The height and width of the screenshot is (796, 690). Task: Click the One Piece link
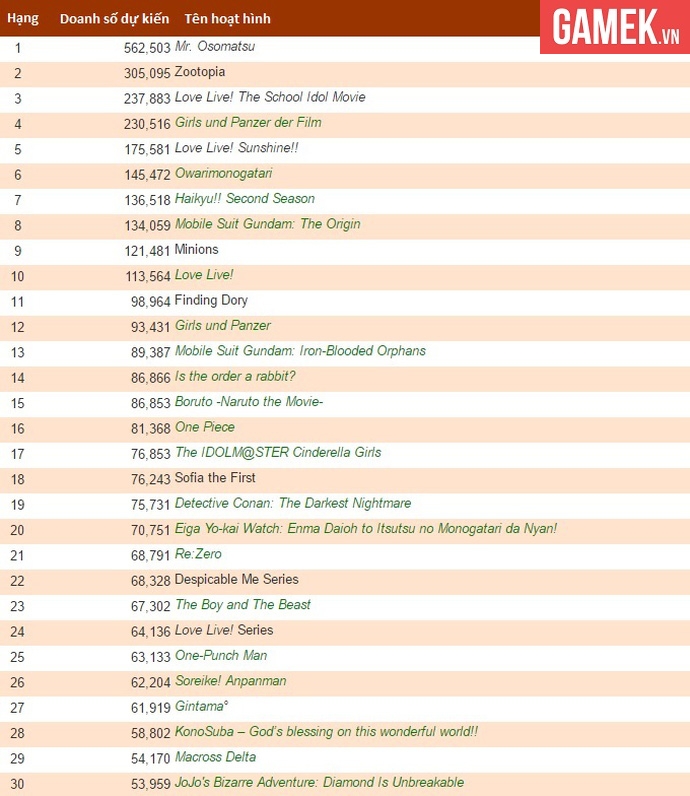coord(205,427)
